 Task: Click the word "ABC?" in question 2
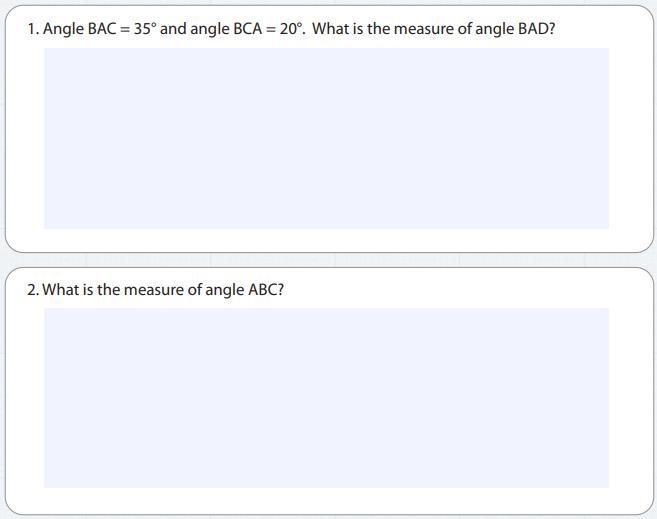tap(266, 290)
